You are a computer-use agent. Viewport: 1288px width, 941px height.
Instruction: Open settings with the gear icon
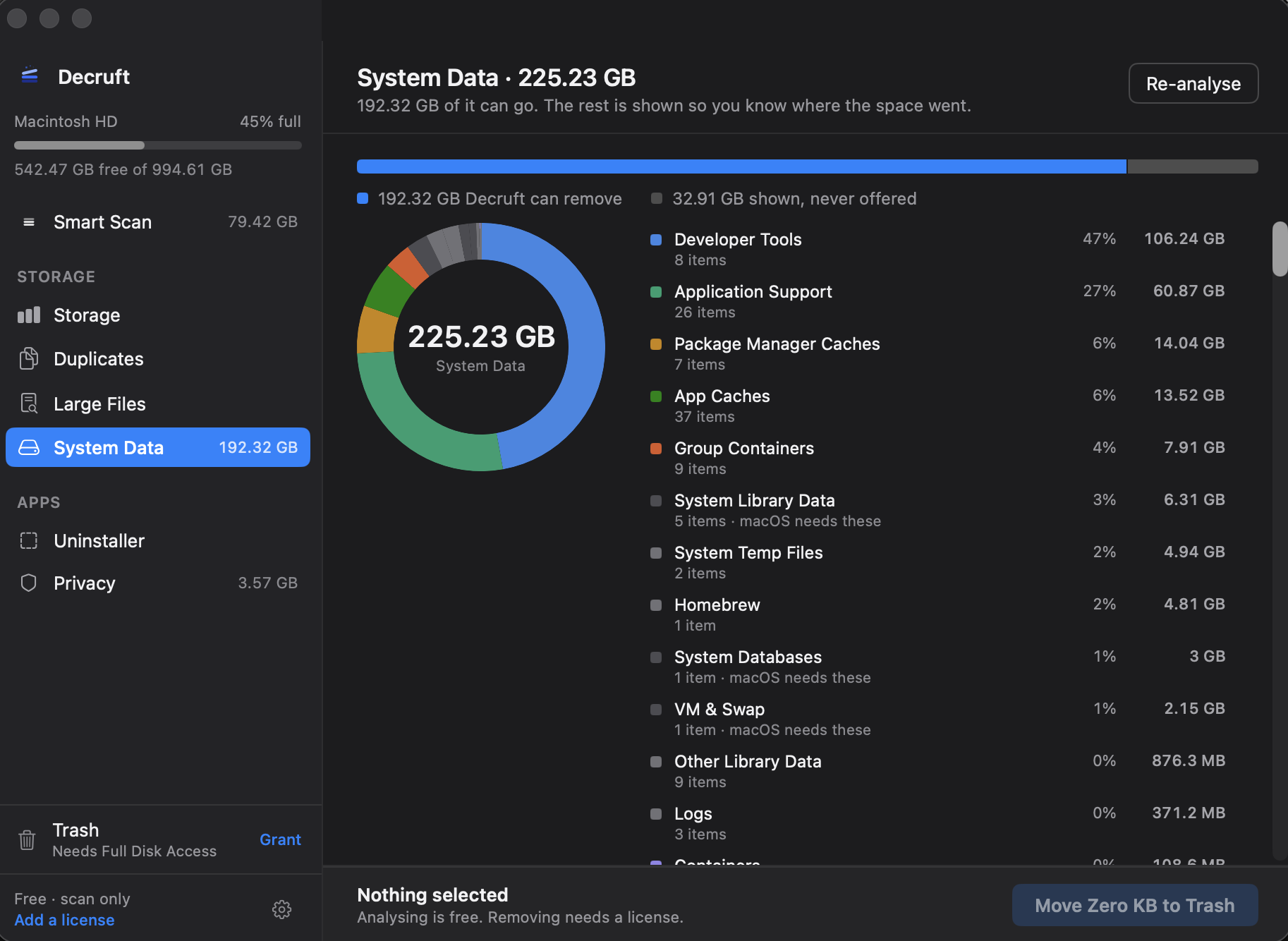[x=282, y=909]
